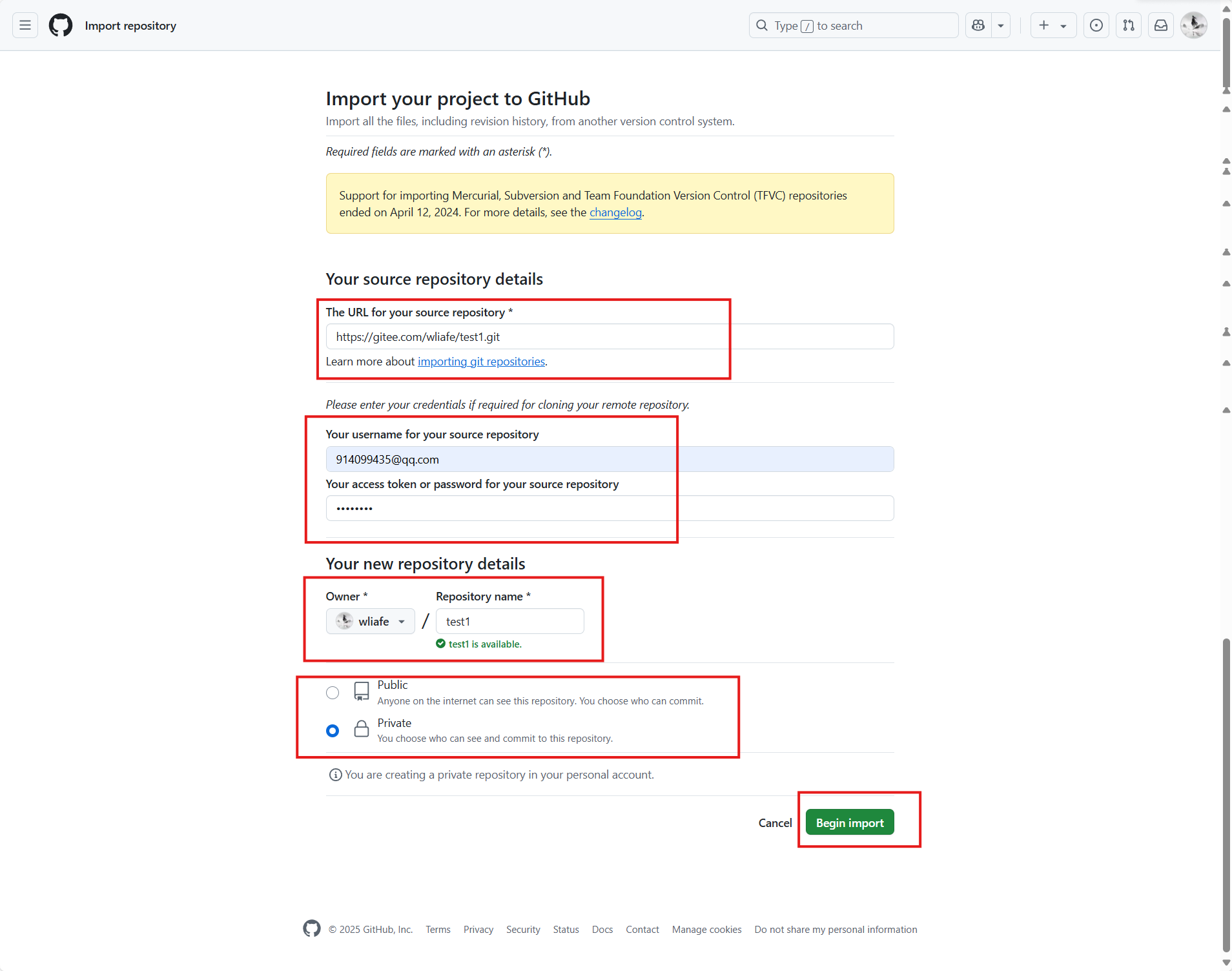
Task: Focus the source repository URL field
Action: (610, 336)
